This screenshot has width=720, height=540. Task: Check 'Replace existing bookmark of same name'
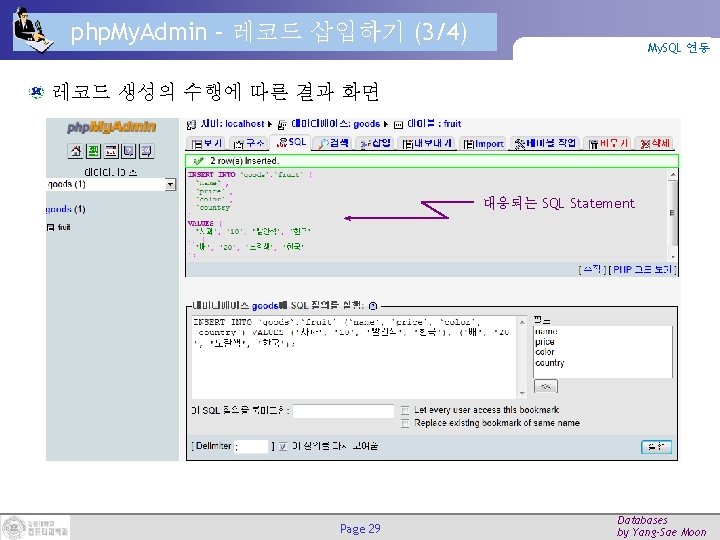[x=405, y=423]
